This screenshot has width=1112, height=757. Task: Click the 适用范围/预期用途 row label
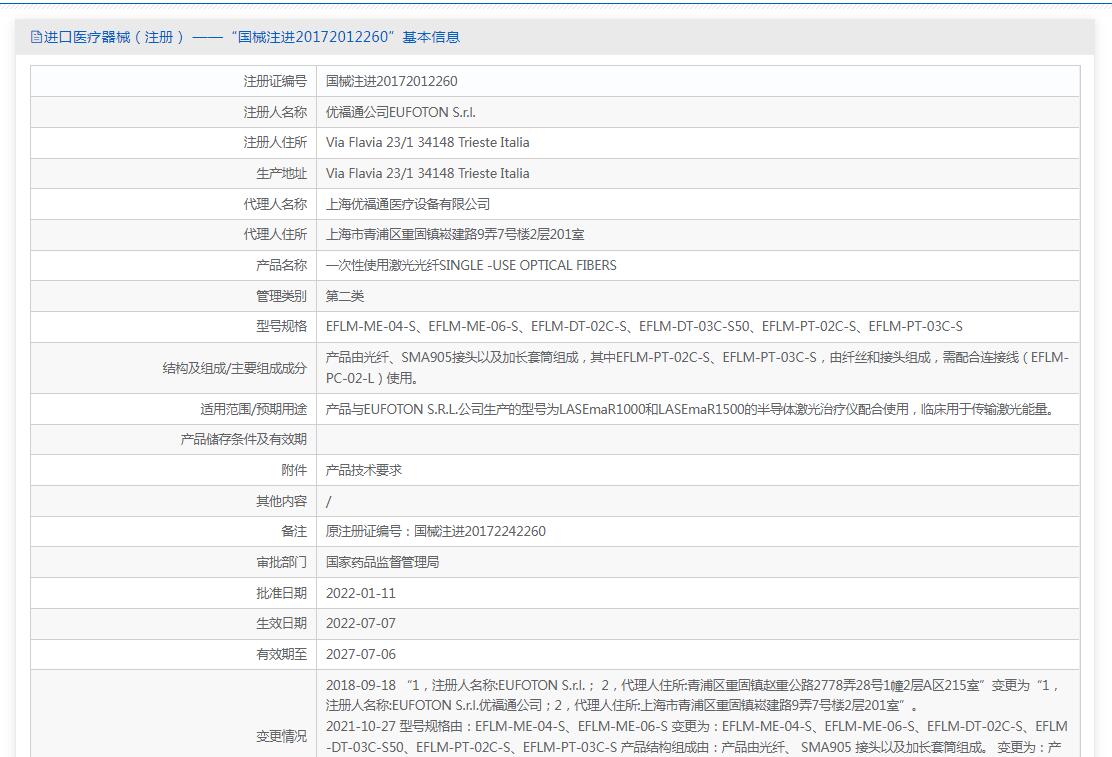(x=253, y=409)
